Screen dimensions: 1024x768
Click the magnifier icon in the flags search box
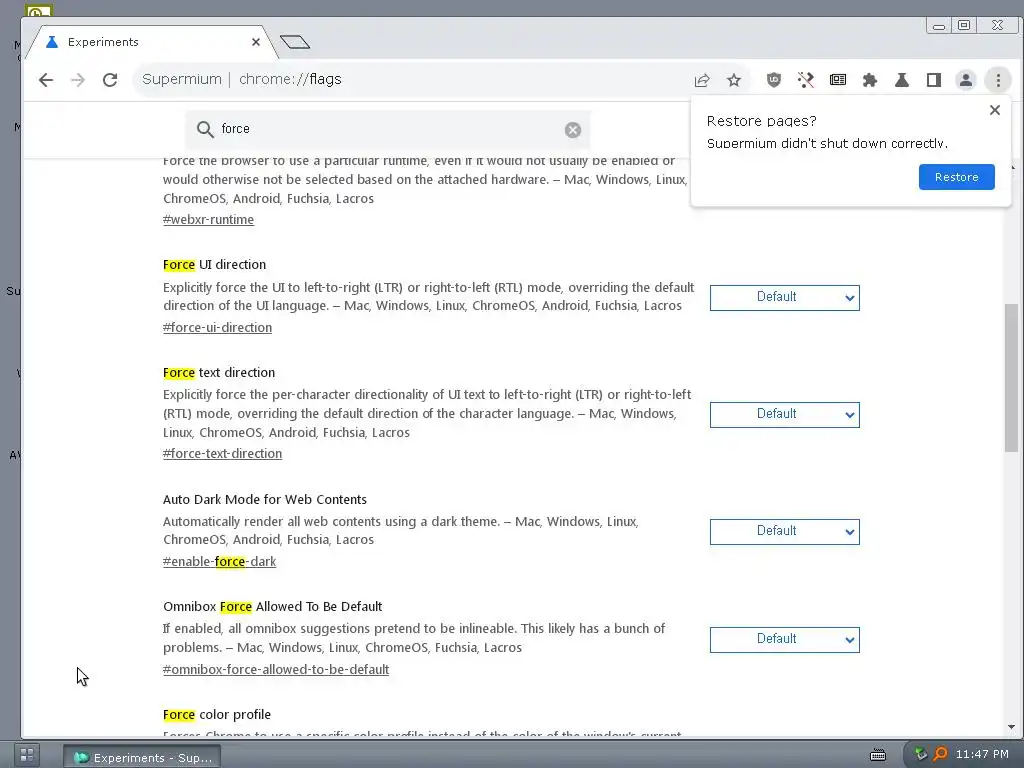coord(205,129)
